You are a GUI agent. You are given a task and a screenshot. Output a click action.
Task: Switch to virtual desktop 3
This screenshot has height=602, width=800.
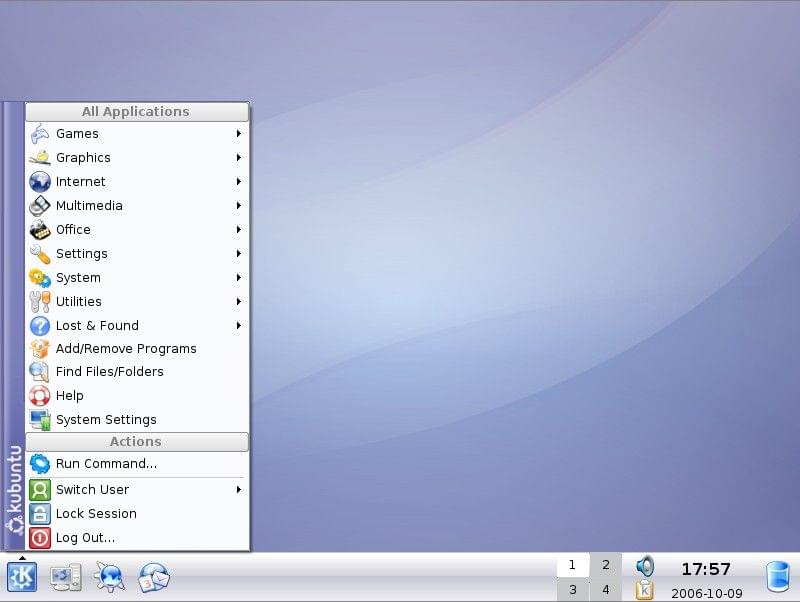point(572,590)
